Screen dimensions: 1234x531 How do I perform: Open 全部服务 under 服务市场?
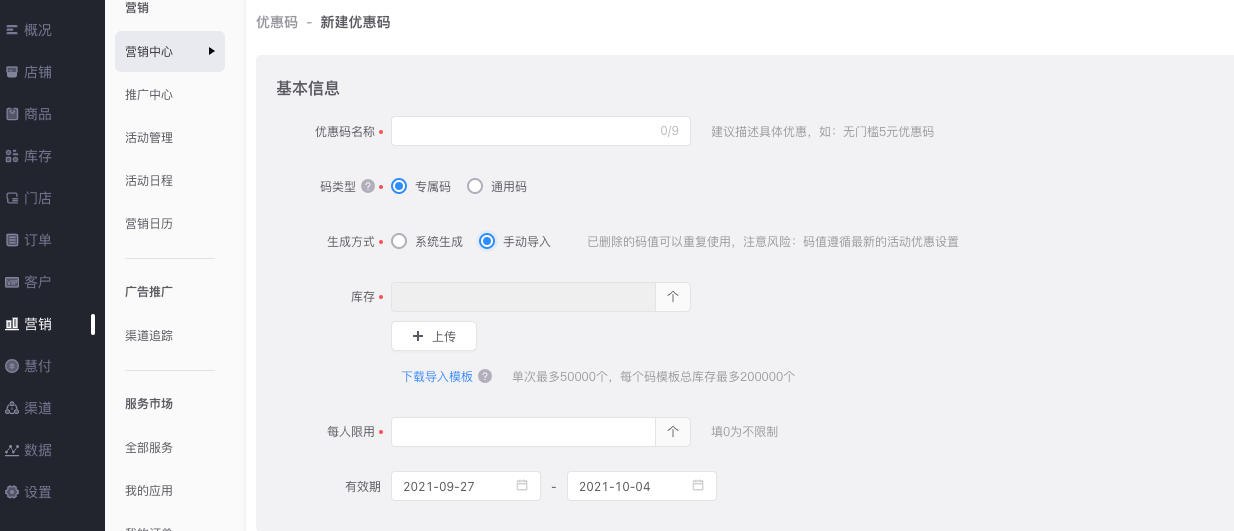pos(149,448)
